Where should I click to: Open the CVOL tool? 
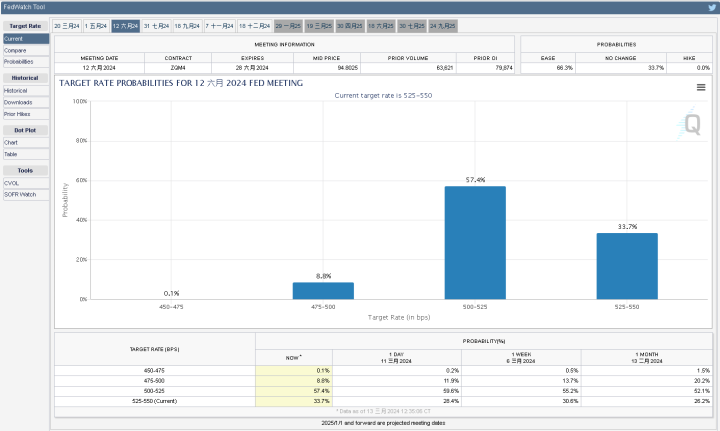tap(26, 183)
